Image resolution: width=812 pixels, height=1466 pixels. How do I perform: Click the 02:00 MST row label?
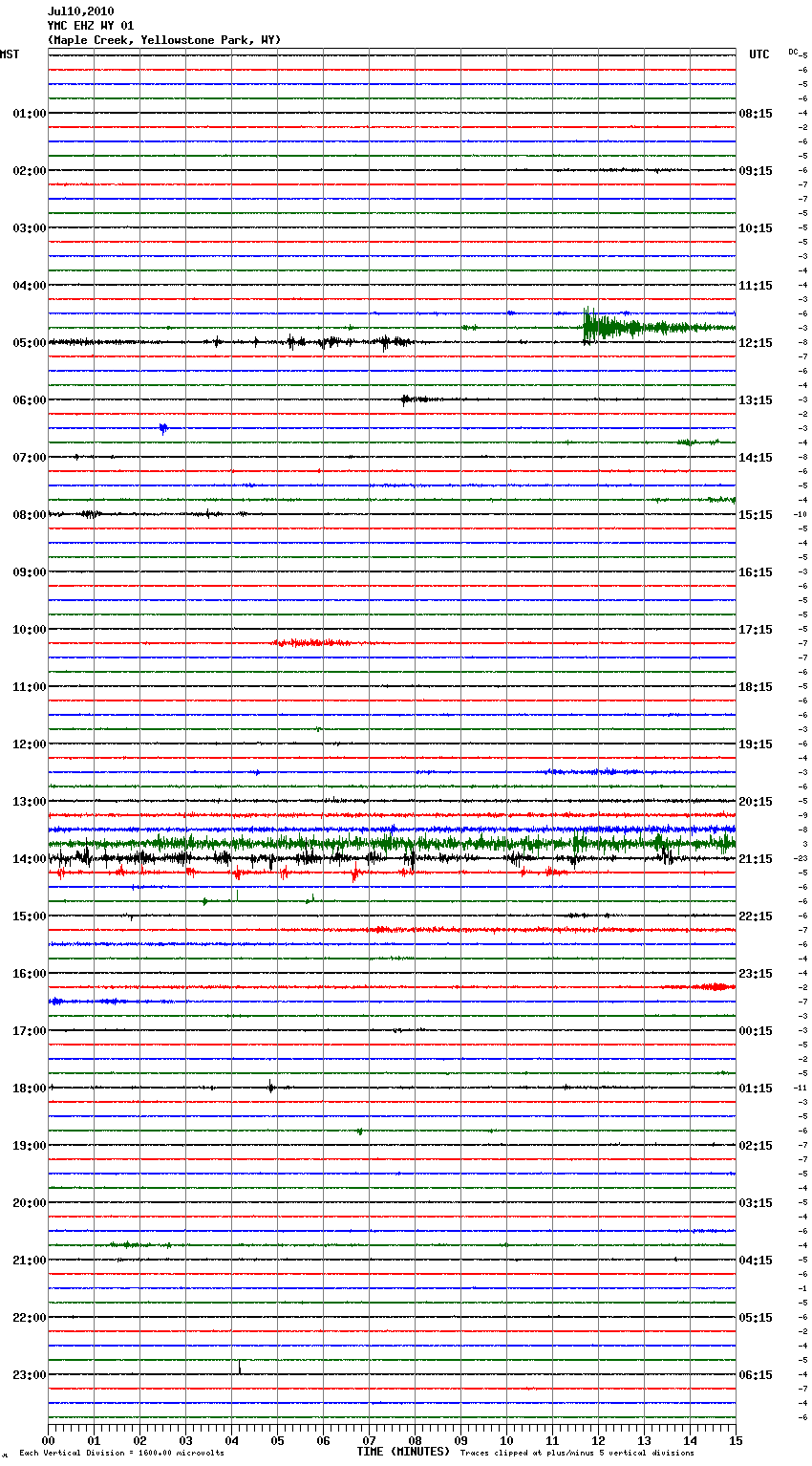click(30, 171)
